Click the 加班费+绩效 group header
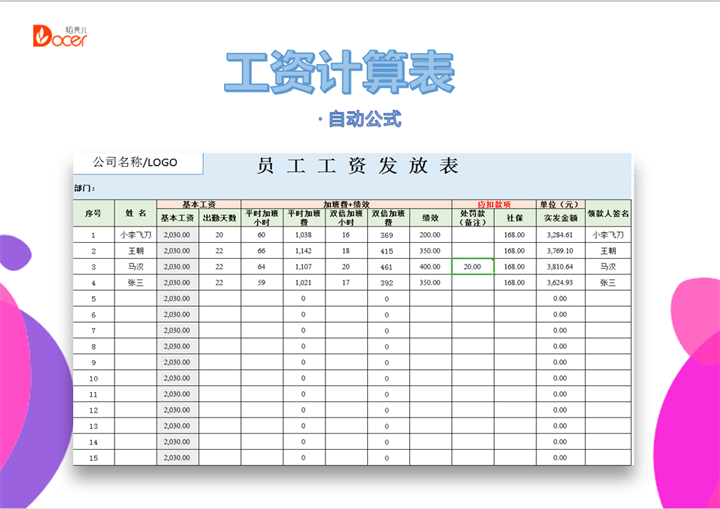Image resolution: width=720 pixels, height=509 pixels. (346, 204)
